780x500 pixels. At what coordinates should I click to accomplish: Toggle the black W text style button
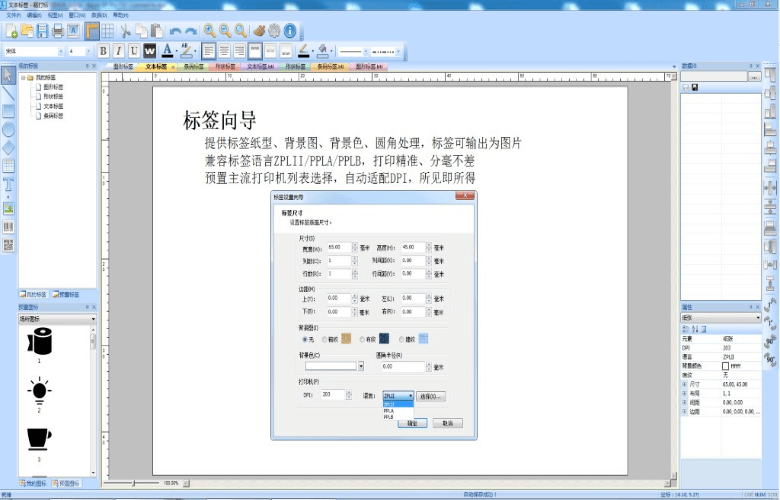[149, 51]
